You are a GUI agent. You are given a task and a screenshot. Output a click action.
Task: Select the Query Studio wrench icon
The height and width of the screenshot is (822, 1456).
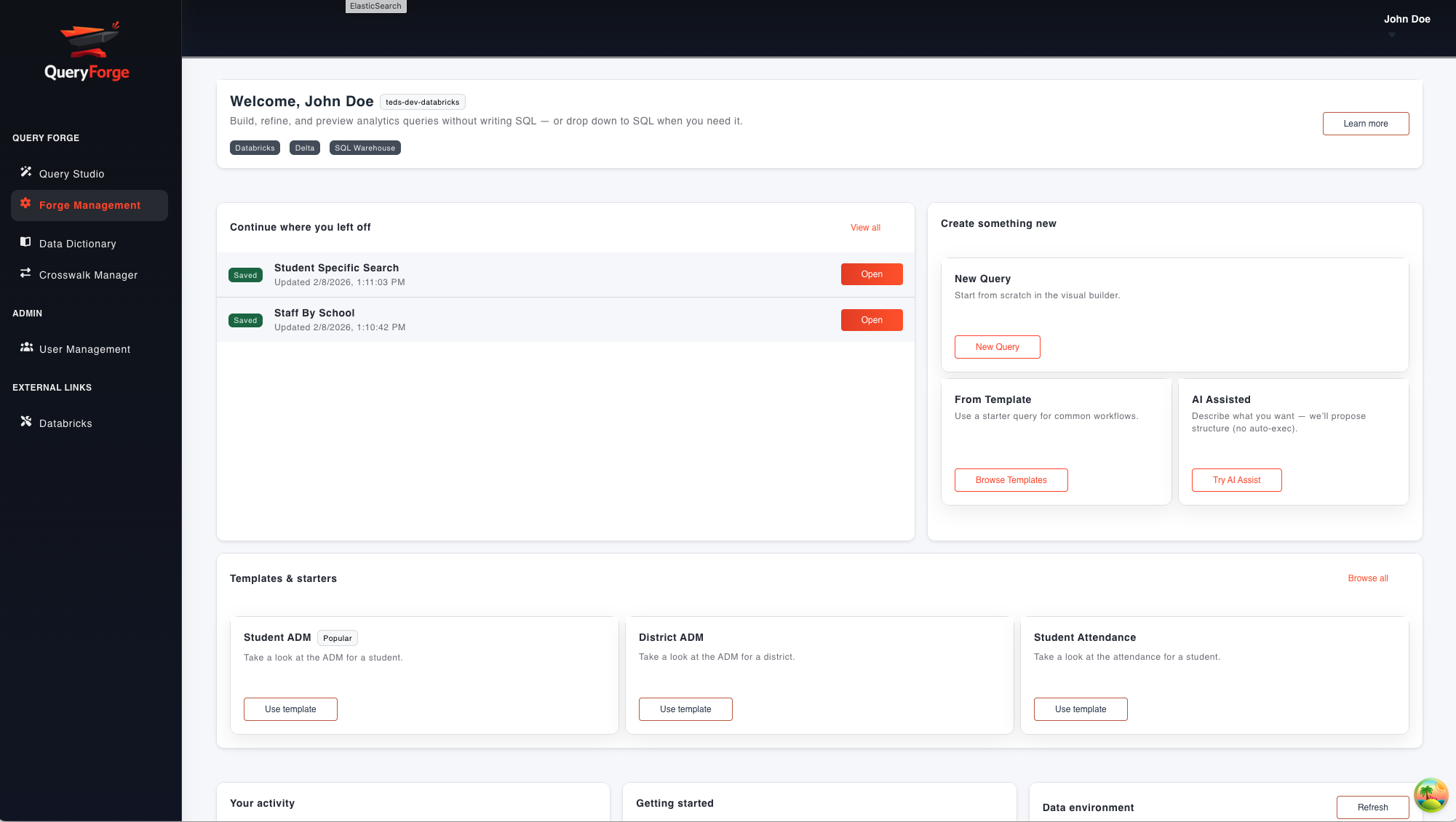point(26,171)
